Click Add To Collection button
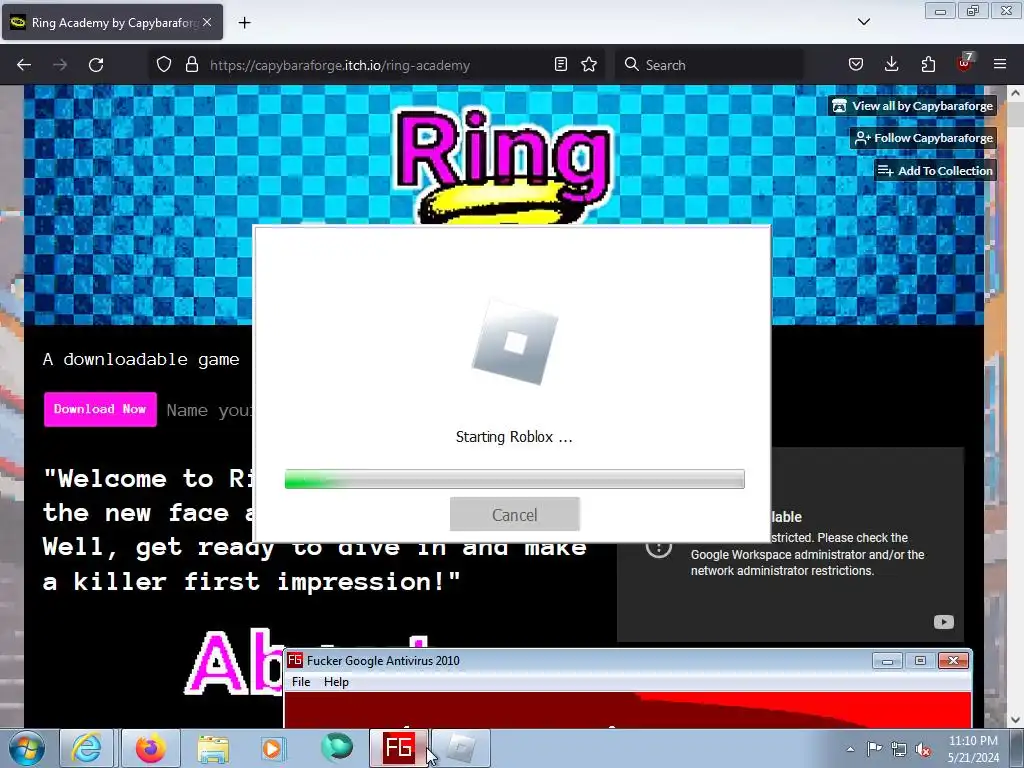The width and height of the screenshot is (1024, 768). pos(935,170)
